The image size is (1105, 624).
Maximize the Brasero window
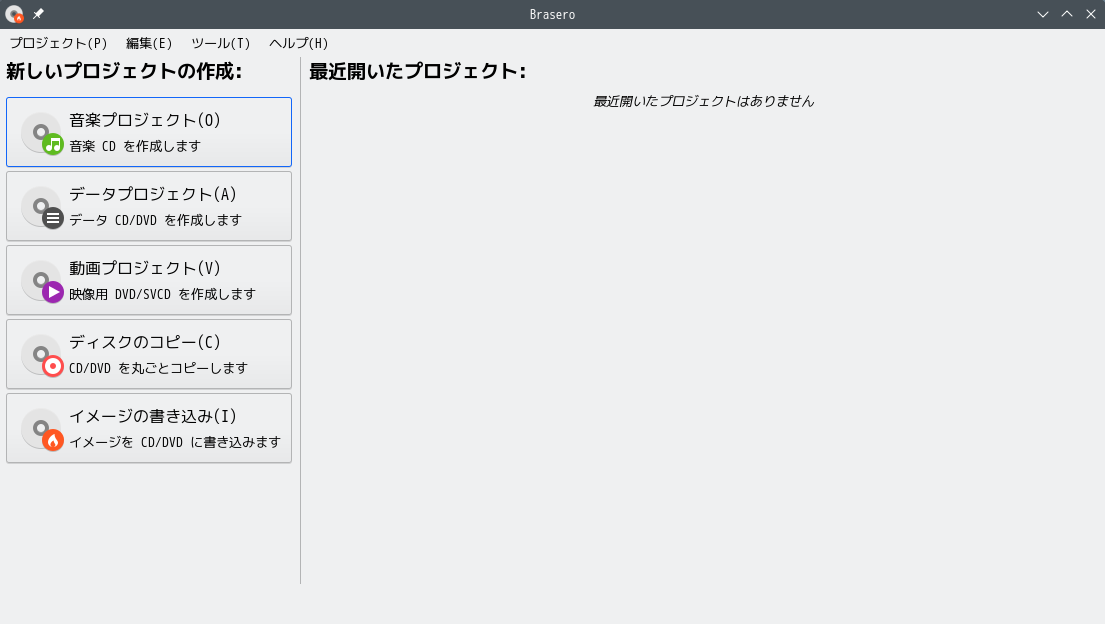[x=1067, y=14]
